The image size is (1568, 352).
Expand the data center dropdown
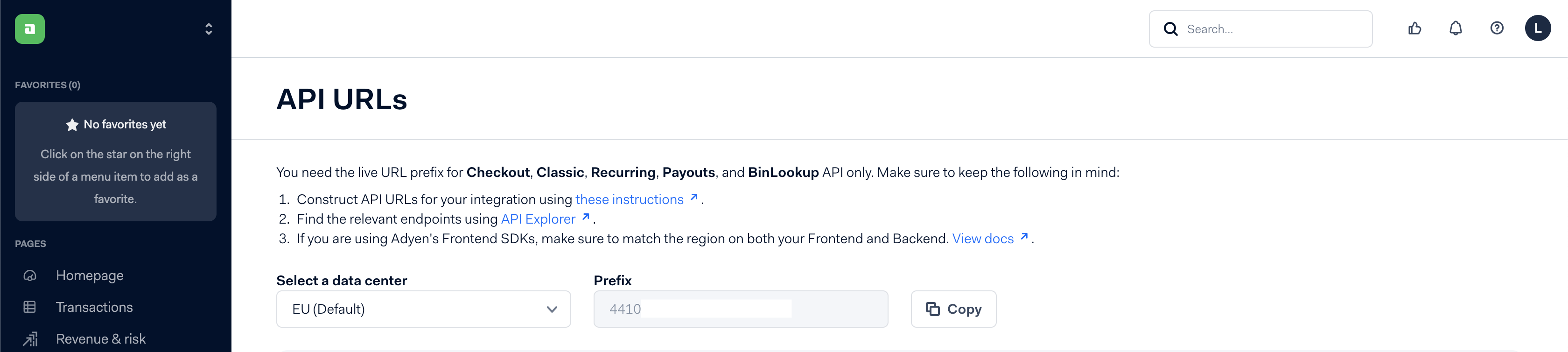click(x=424, y=309)
